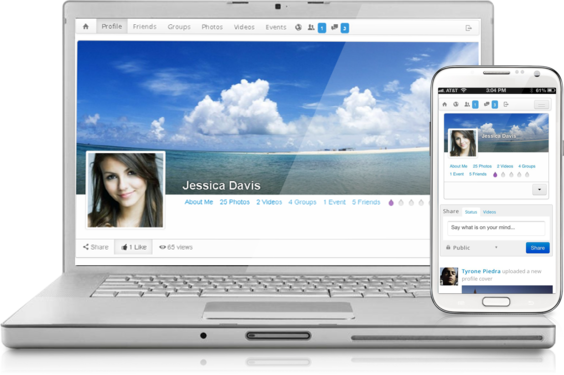Select the Videos tab in phone Share box
Image resolution: width=564 pixels, height=375 pixels.
coord(489,212)
